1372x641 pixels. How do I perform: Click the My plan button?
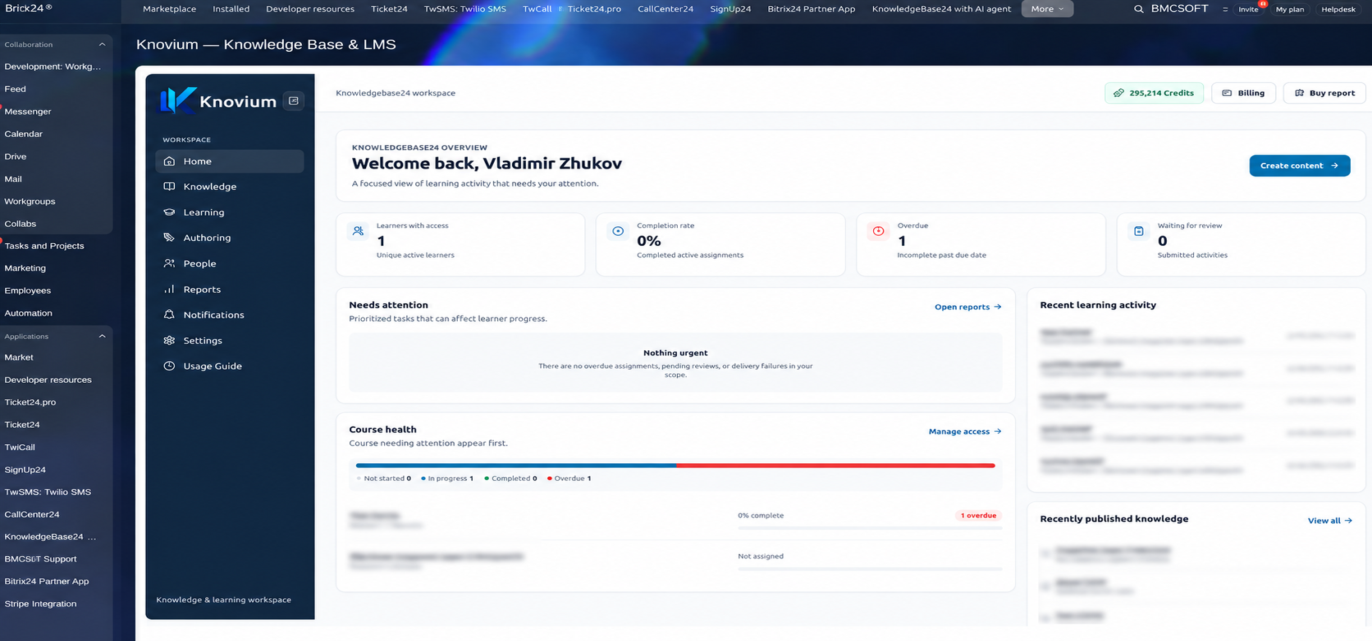coord(1290,9)
